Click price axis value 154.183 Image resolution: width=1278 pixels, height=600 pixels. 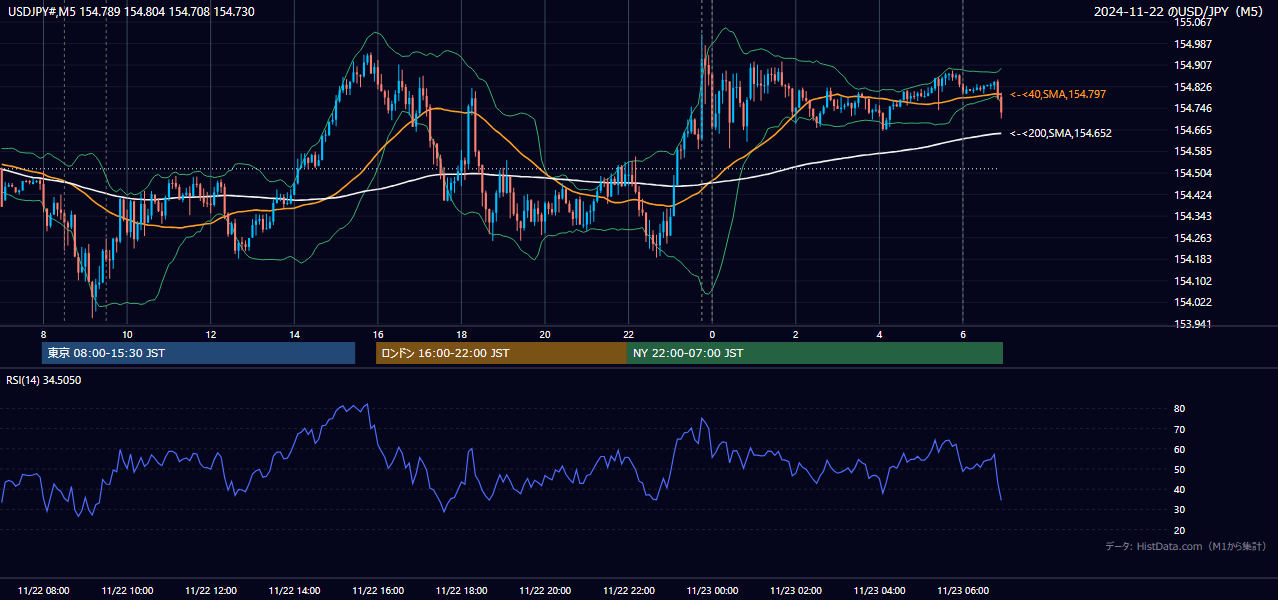click(x=1192, y=260)
